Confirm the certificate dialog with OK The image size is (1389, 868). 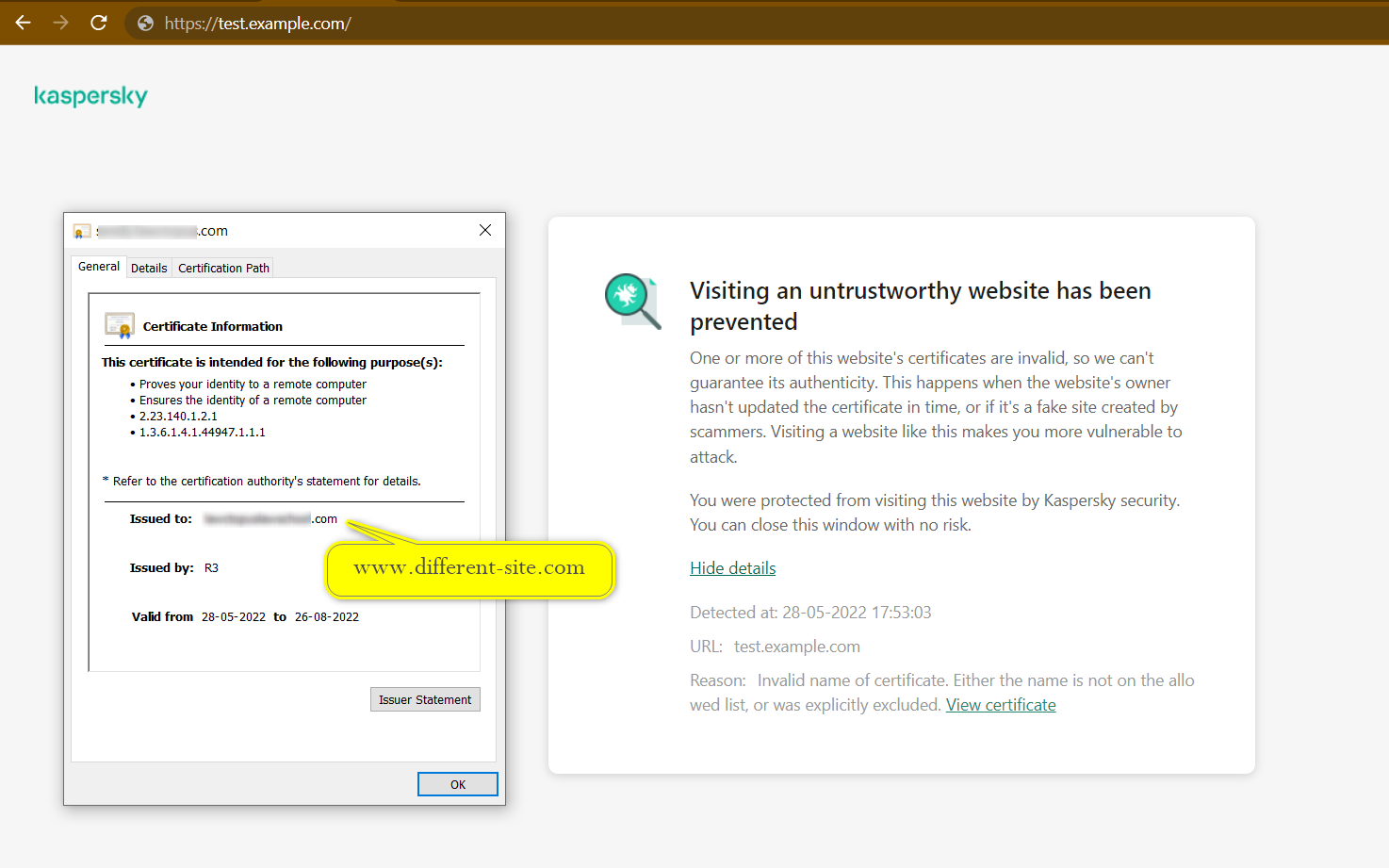(x=458, y=784)
